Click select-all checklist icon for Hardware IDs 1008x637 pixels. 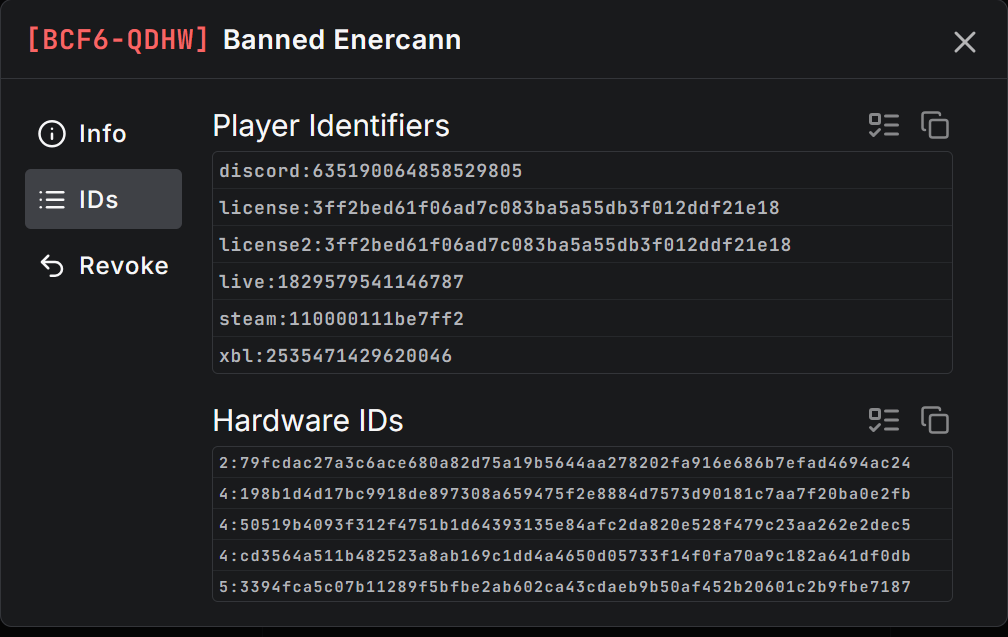(884, 420)
